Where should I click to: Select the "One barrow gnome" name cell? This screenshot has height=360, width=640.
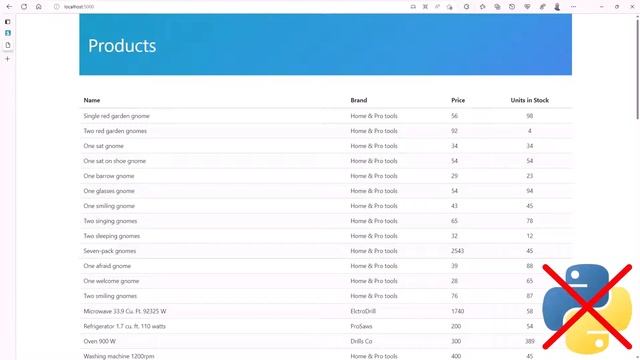point(109,176)
